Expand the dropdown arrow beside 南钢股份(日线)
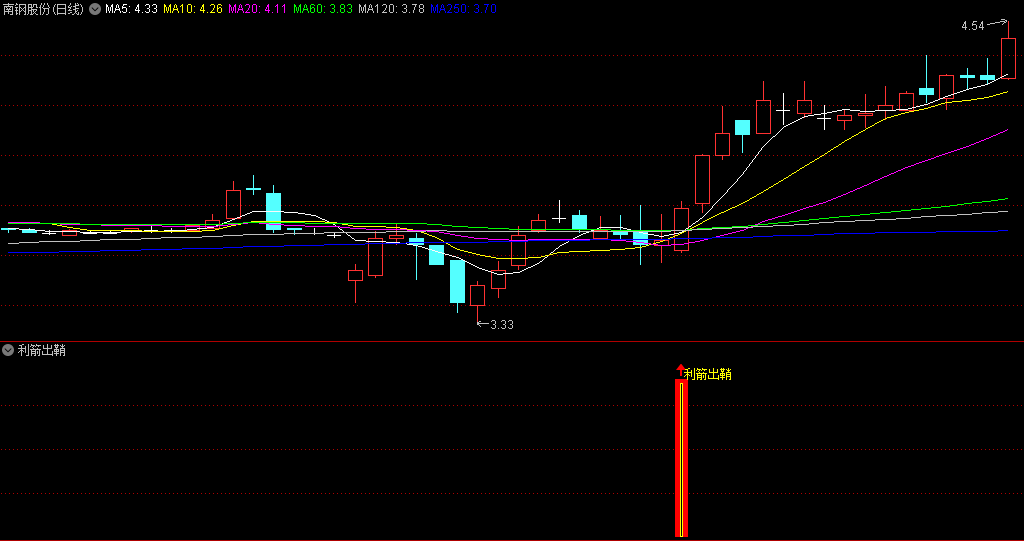The image size is (1024, 541). [x=95, y=9]
